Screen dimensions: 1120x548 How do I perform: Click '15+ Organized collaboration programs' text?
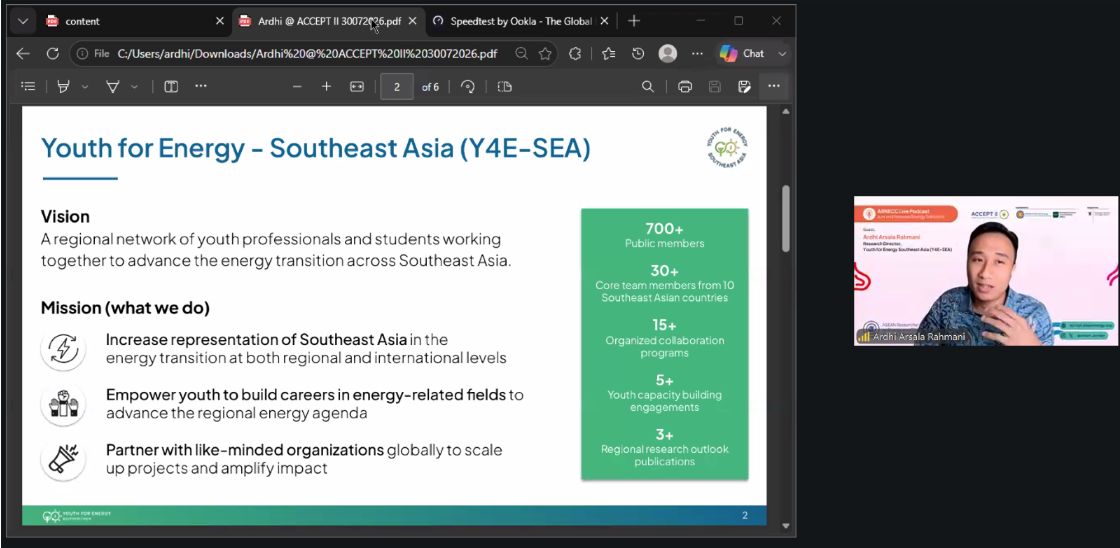[x=664, y=338]
